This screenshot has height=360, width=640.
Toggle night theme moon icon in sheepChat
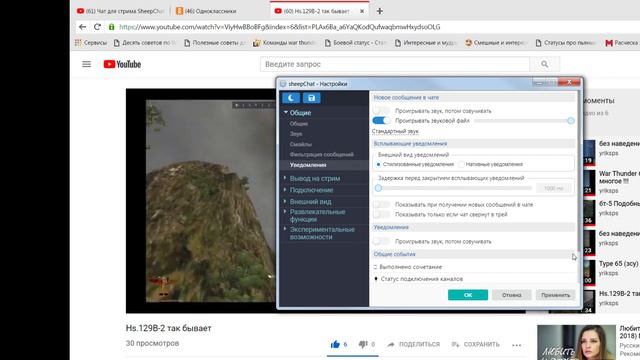pos(291,98)
